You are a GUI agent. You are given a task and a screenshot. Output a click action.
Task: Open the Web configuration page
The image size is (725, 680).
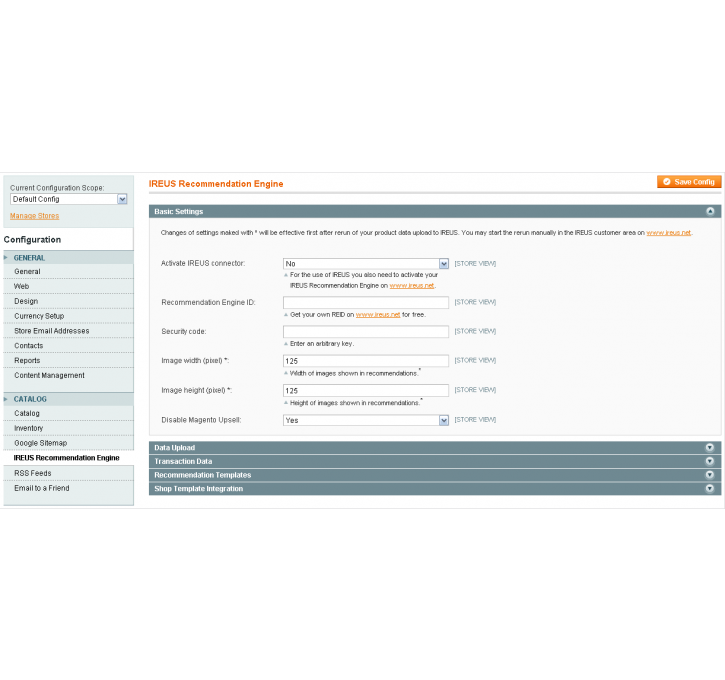click(x=68, y=286)
